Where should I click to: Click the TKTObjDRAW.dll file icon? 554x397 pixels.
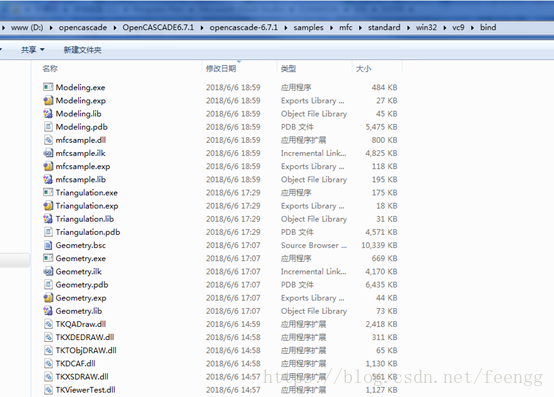(x=48, y=350)
